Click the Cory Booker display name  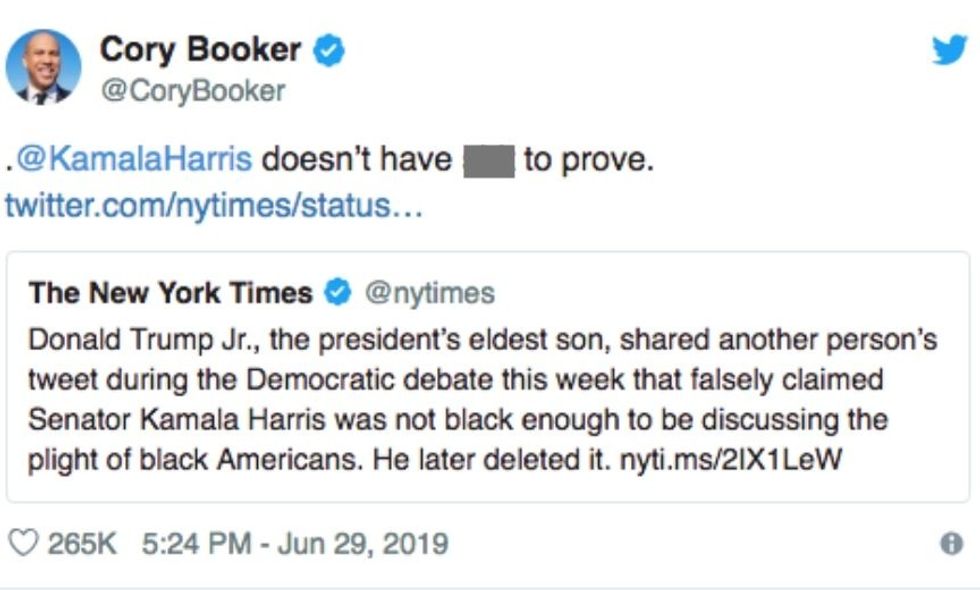pyautogui.click(x=200, y=49)
